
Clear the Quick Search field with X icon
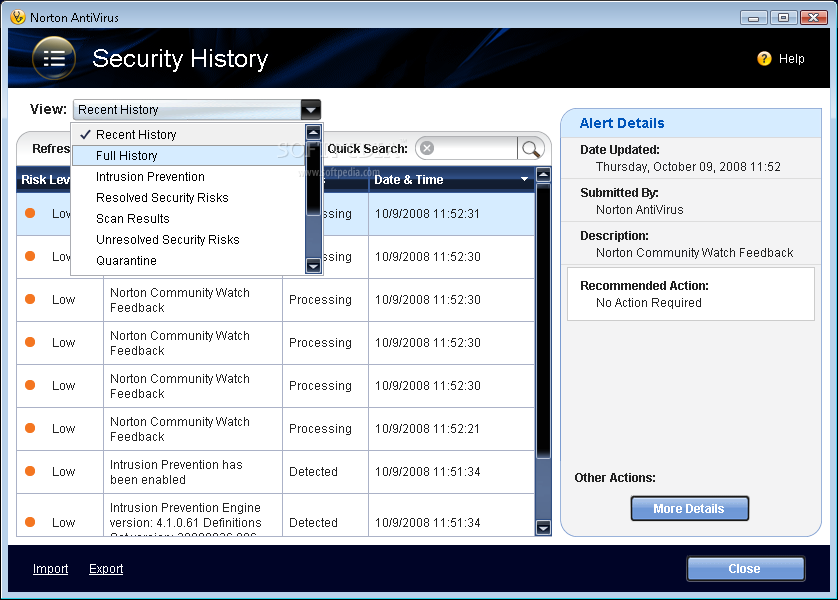click(x=426, y=148)
